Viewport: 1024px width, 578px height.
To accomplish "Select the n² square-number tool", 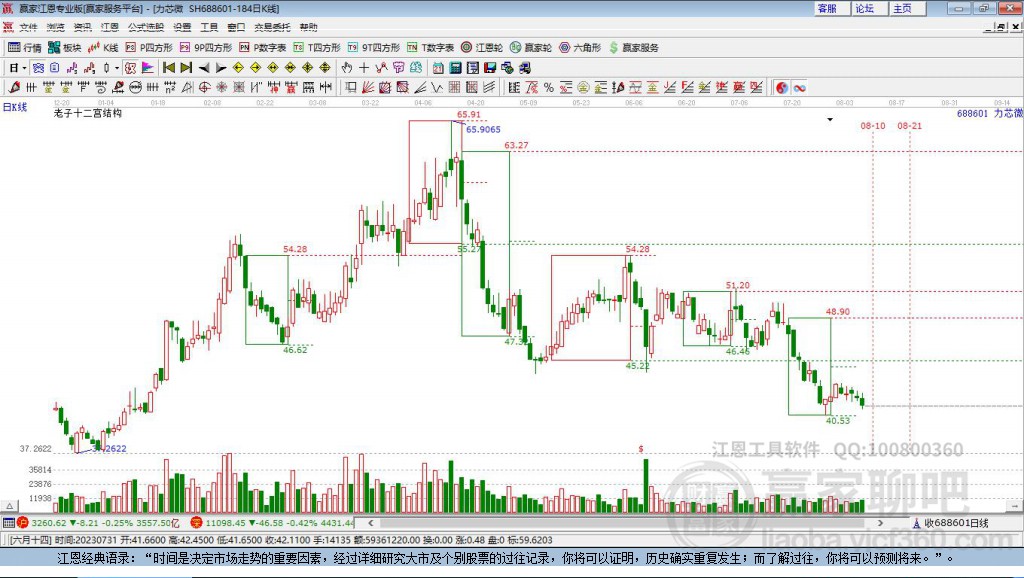I will (170, 88).
